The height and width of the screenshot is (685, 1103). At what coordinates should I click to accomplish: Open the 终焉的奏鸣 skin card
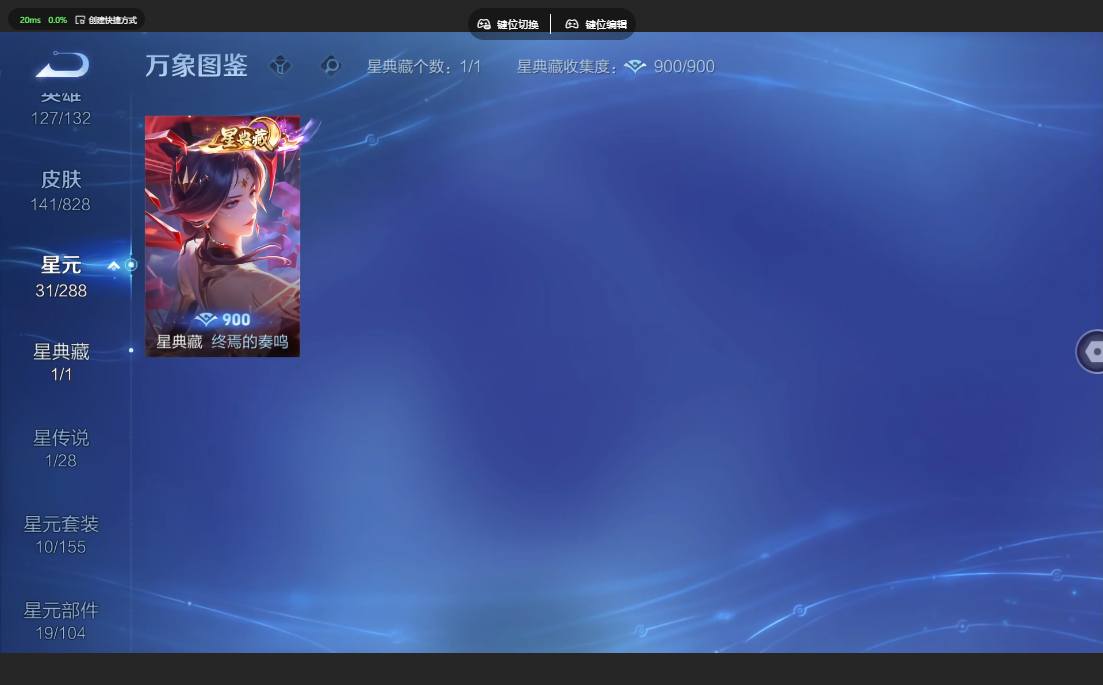[x=222, y=236]
